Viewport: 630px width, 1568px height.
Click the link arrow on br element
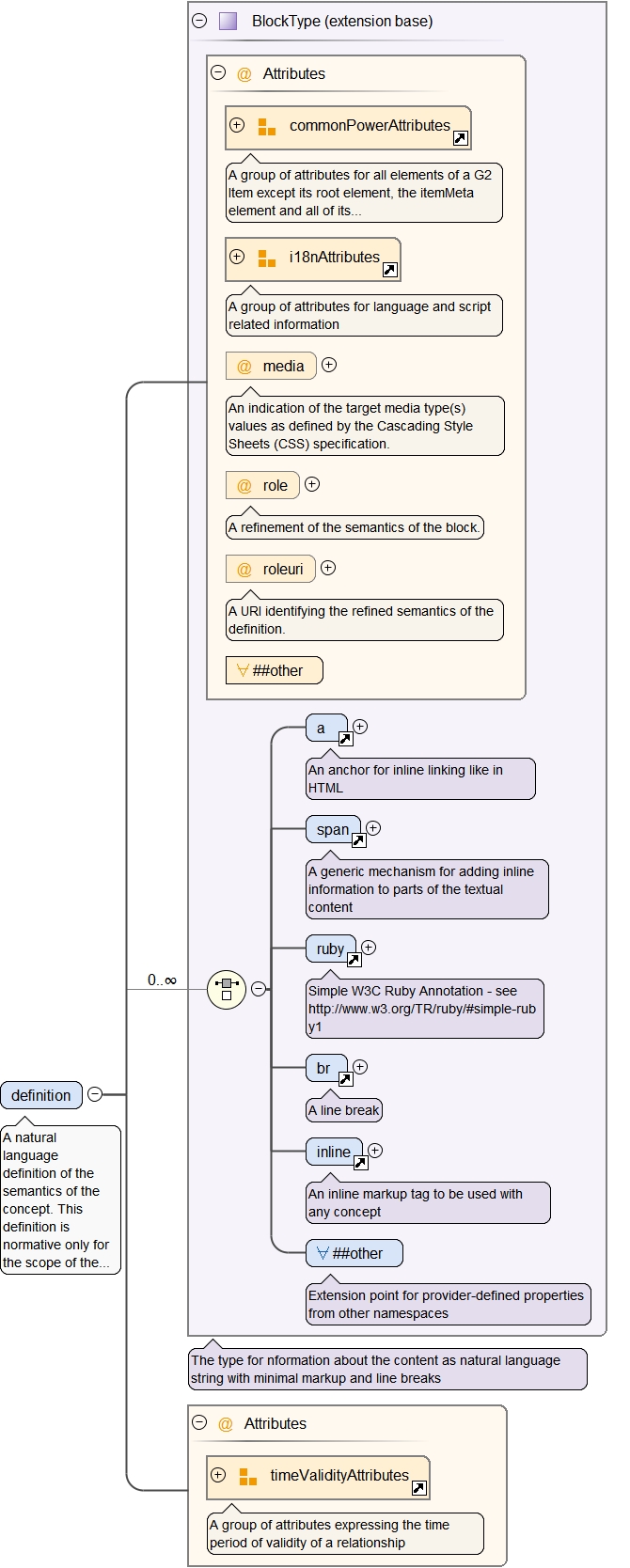(x=345, y=1079)
